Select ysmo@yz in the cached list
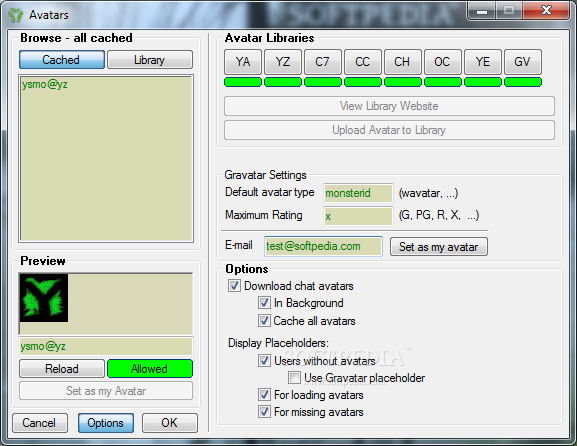Viewport: 577px width, 446px height. 45,85
